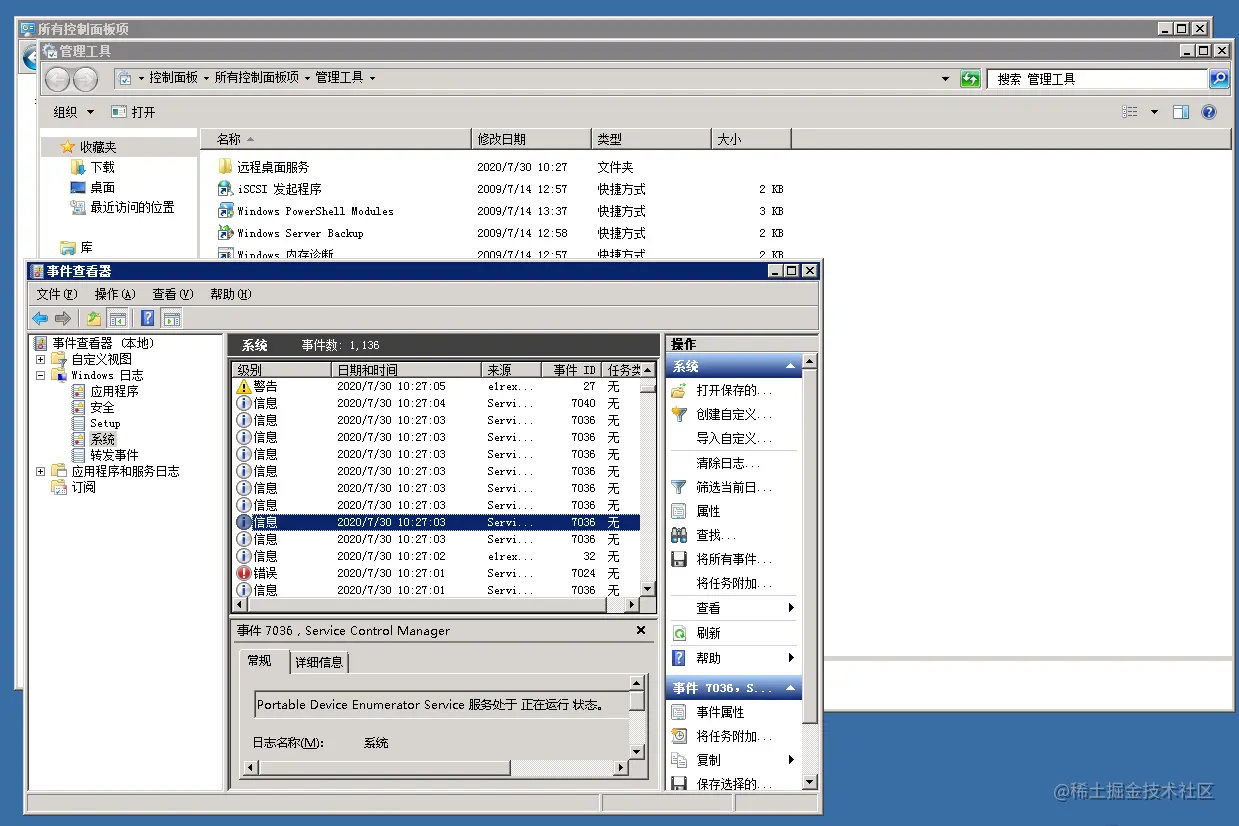
Task: Click the 复制 copy icon in Actions pane
Action: 679,760
